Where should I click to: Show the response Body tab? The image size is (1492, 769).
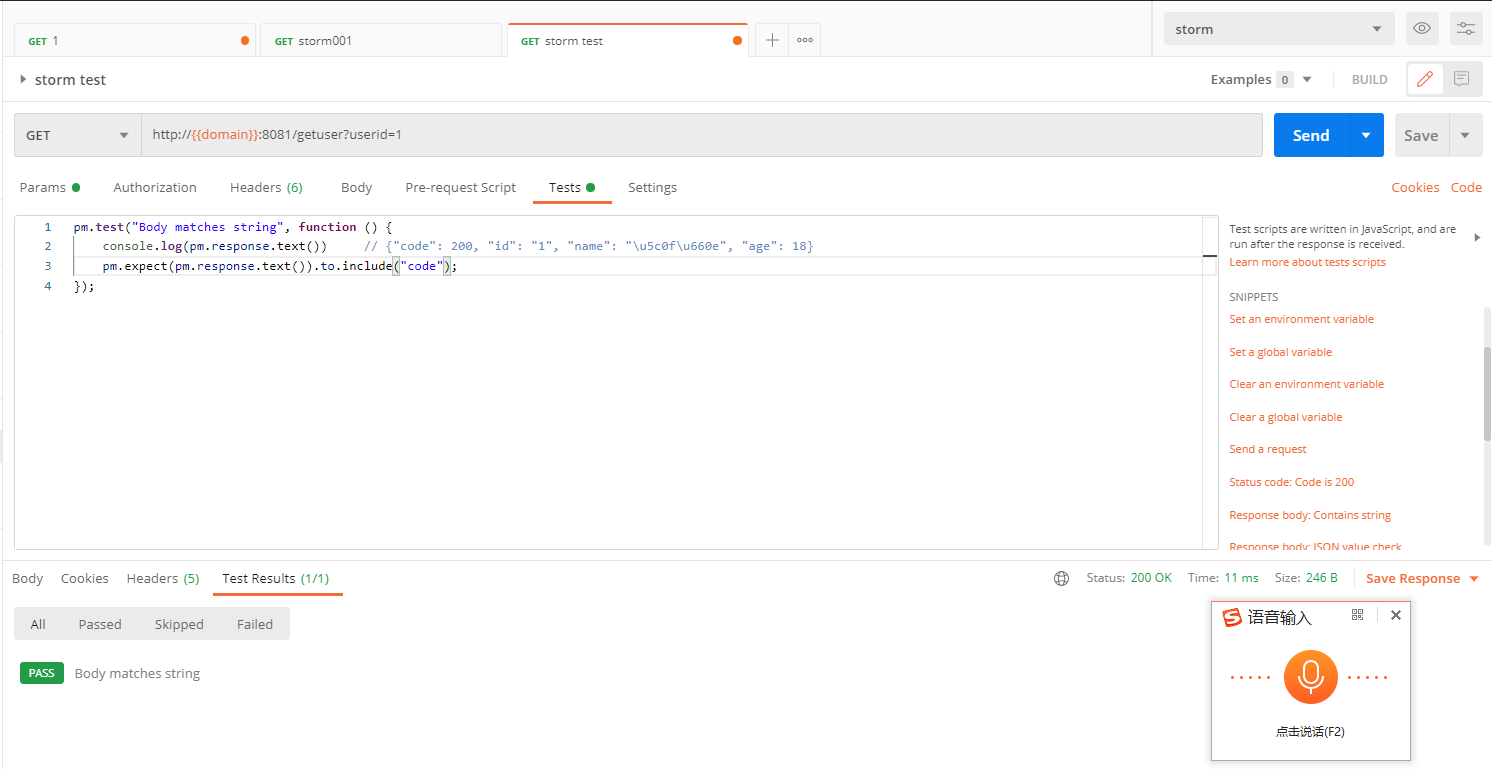point(27,578)
